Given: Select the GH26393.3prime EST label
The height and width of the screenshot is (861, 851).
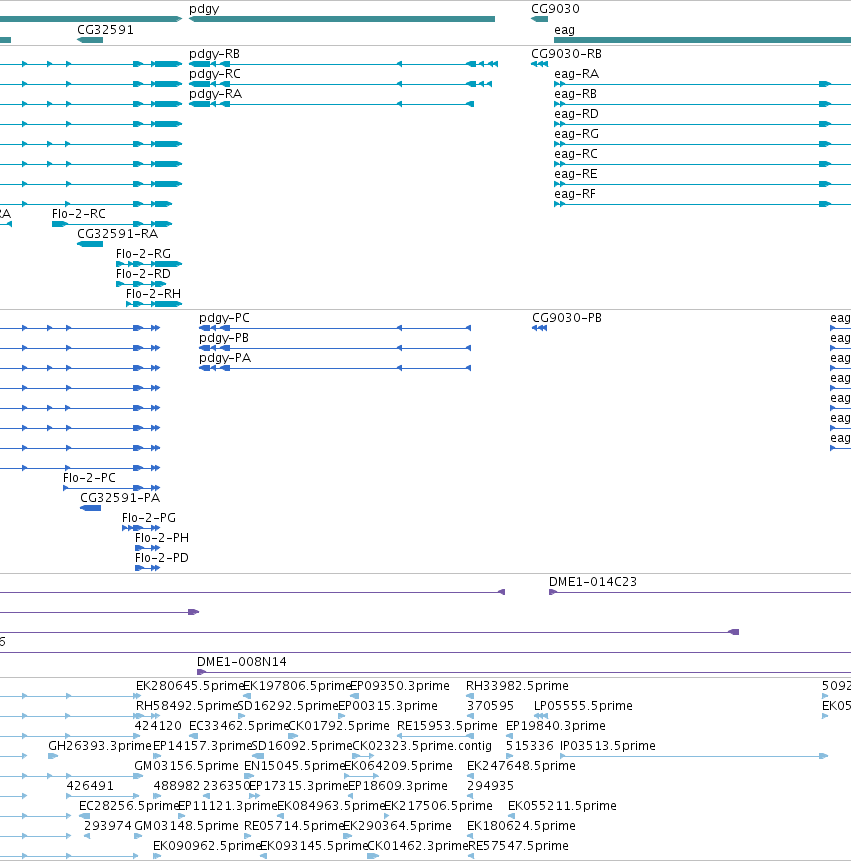Looking at the screenshot, I should click(x=99, y=746).
